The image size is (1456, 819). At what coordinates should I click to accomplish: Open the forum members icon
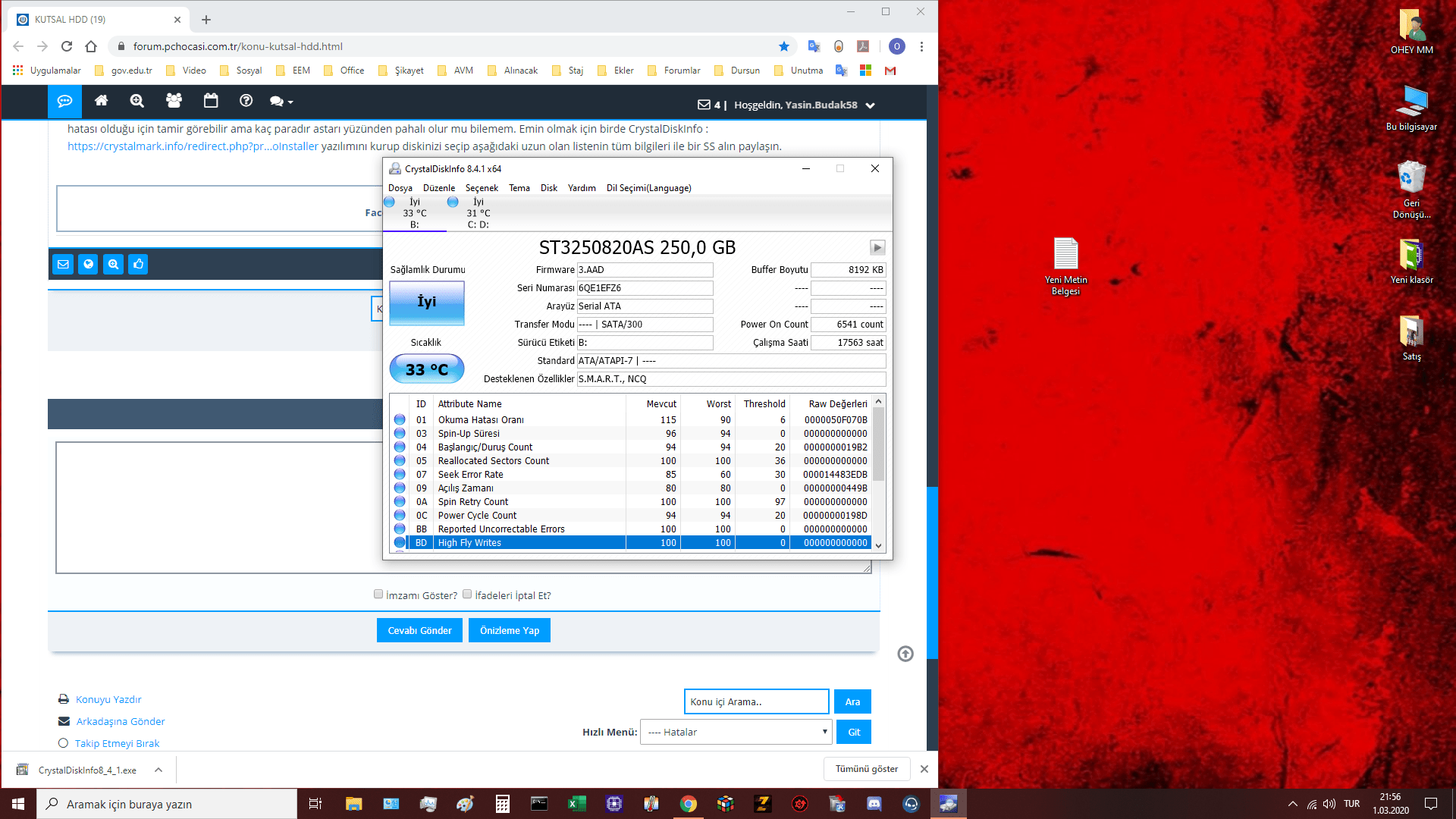[174, 101]
